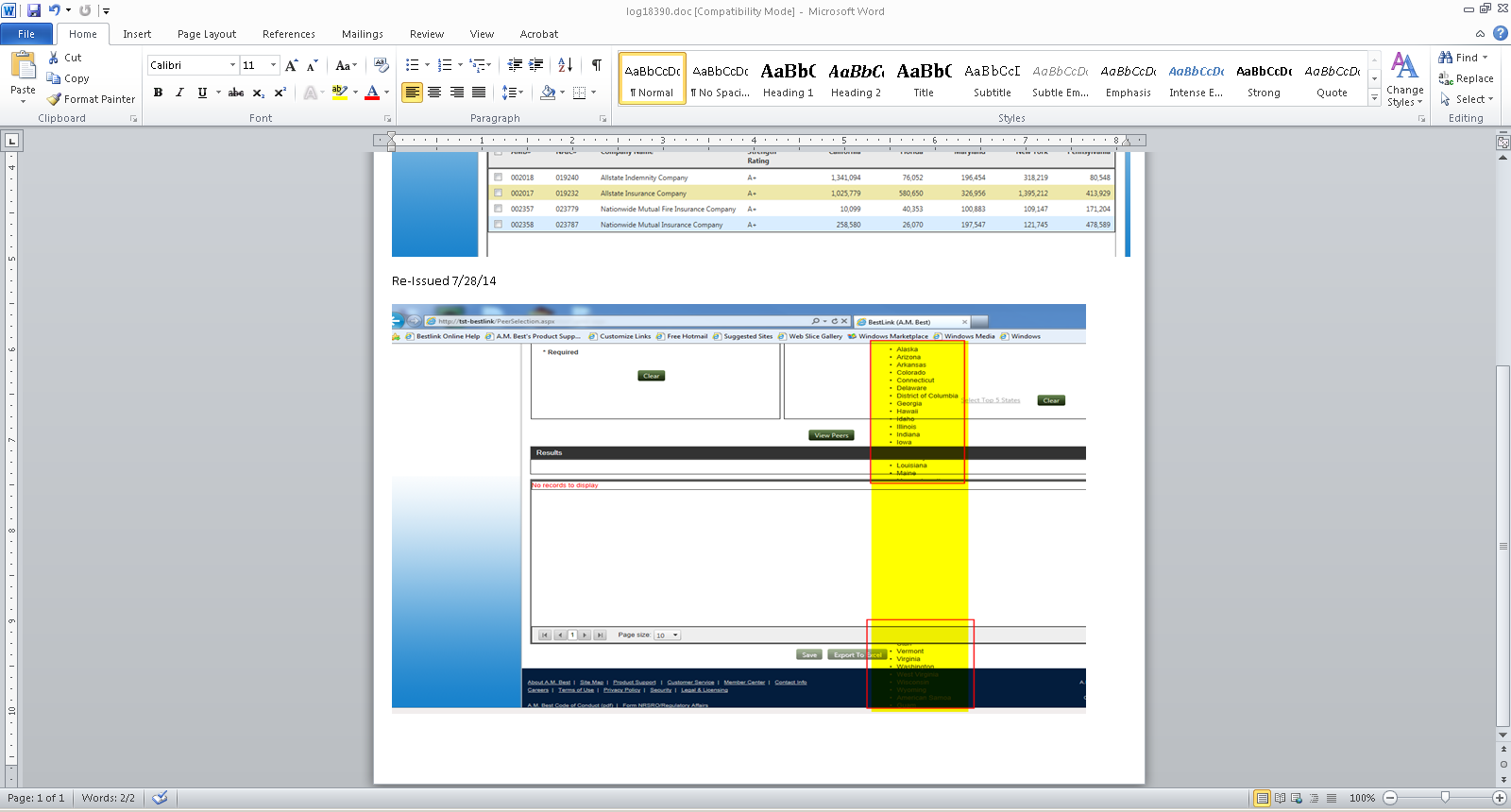Click the tab stop selector beside the ruler
The height and width of the screenshot is (812, 1511).
[11, 141]
